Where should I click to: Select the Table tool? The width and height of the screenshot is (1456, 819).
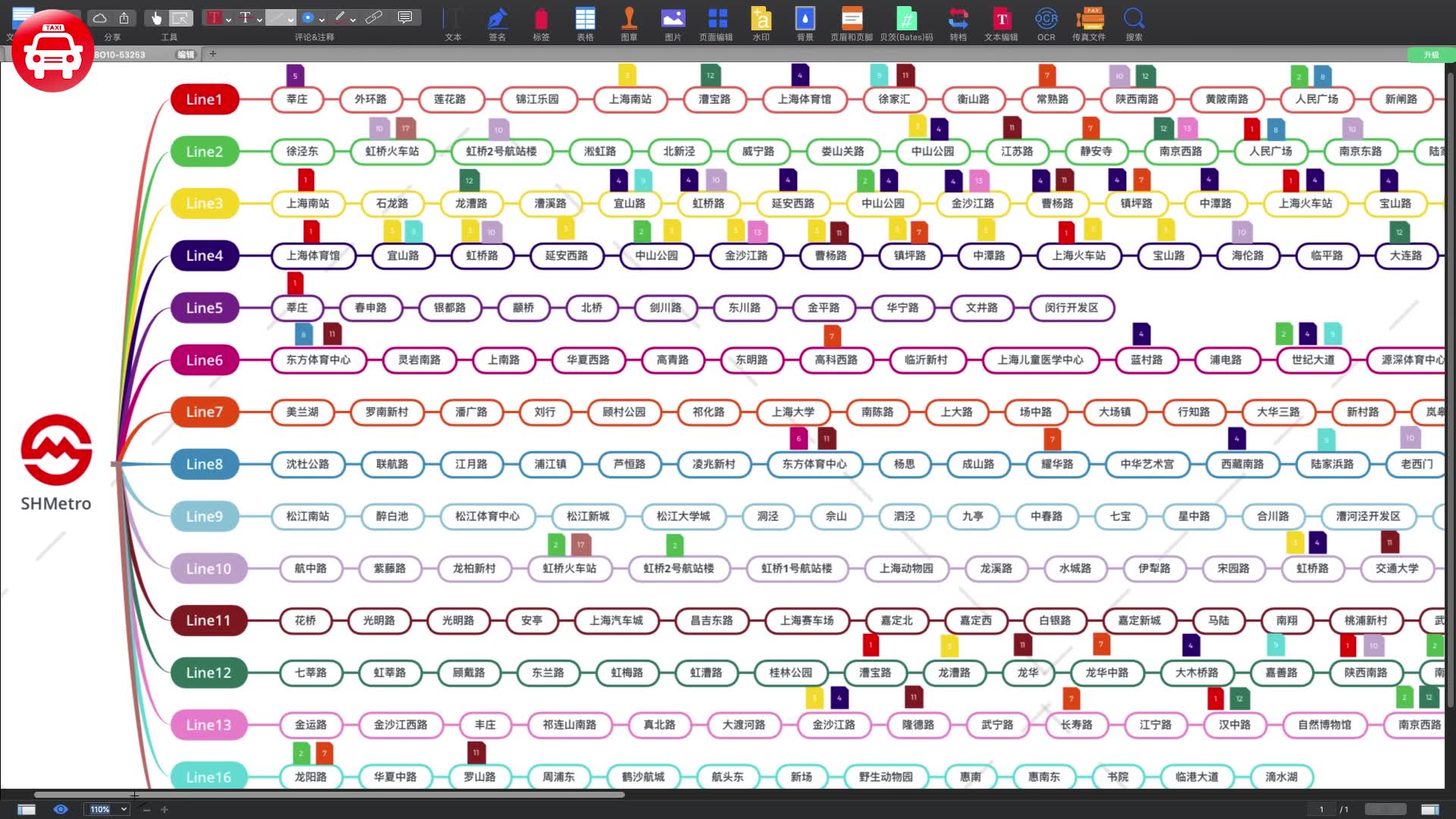pyautogui.click(x=585, y=18)
